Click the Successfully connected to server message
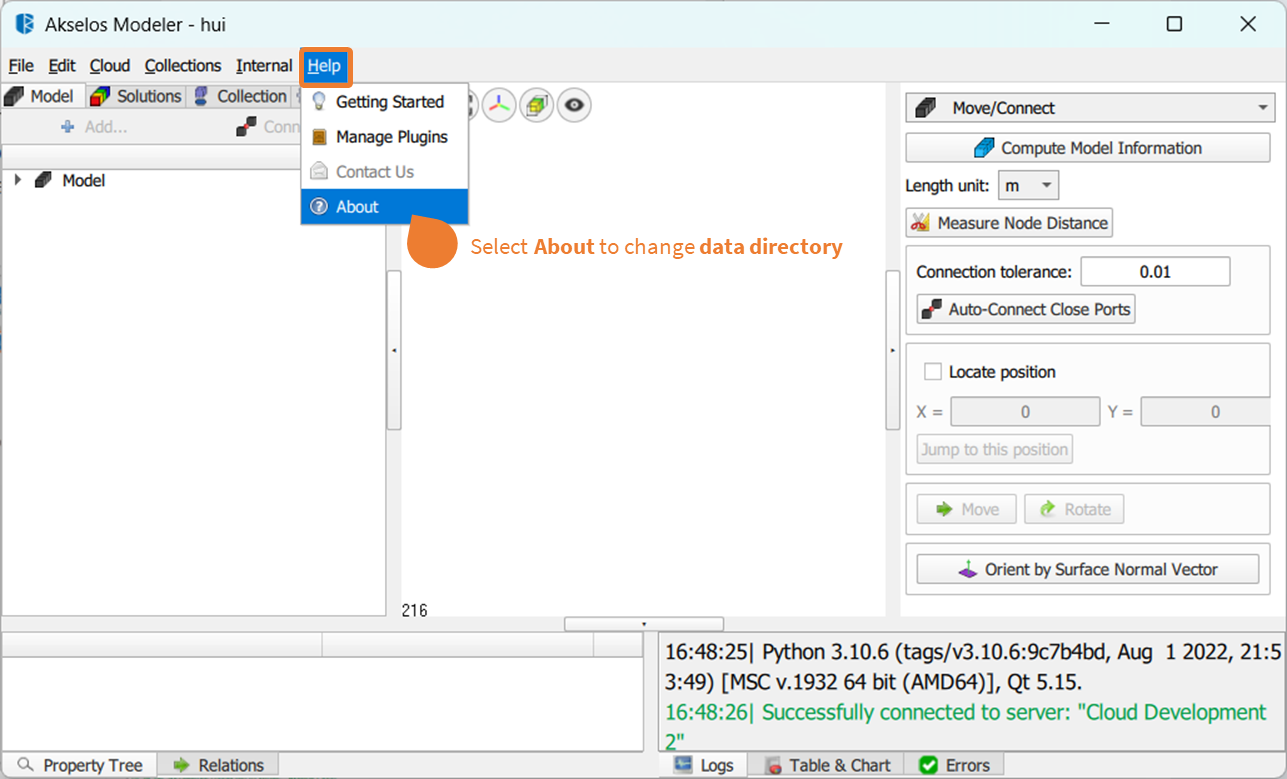Image resolution: width=1287 pixels, height=779 pixels. 966,727
